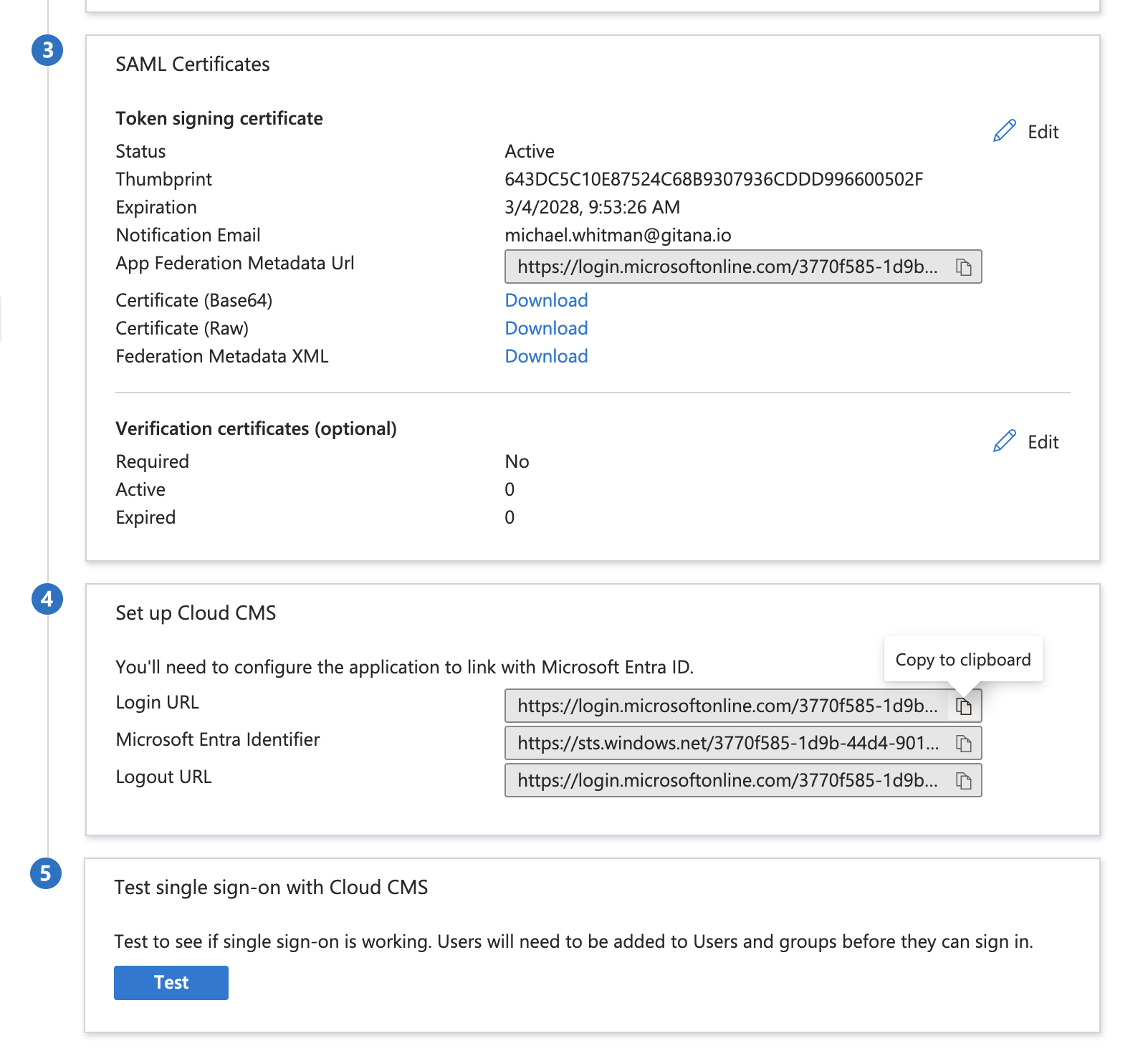Click the thumbprint value 643DC5C10E87524C68B9307936CDDD996600502F
The width and height of the screenshot is (1148, 1056).
pyautogui.click(x=714, y=179)
